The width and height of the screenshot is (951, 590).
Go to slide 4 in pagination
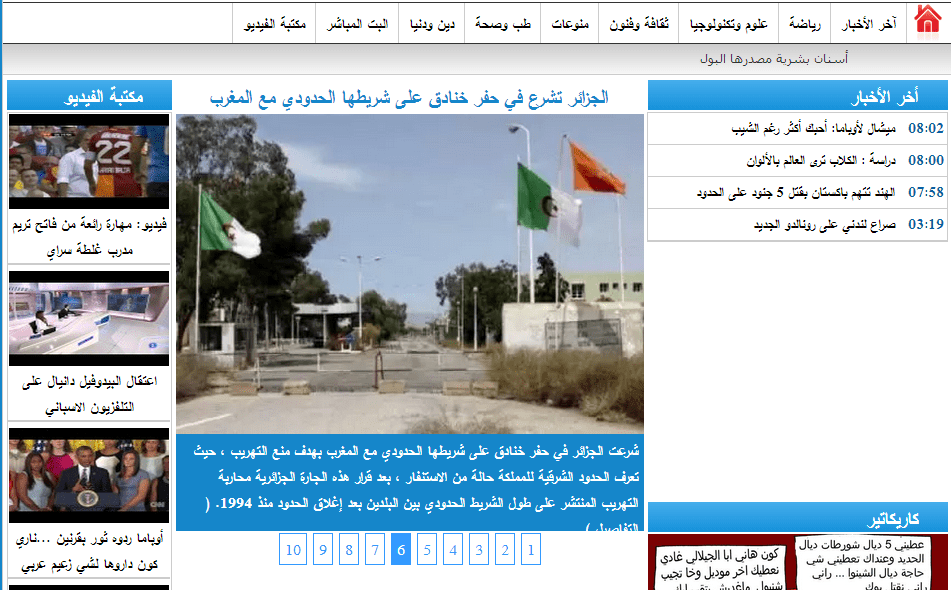pyautogui.click(x=452, y=549)
